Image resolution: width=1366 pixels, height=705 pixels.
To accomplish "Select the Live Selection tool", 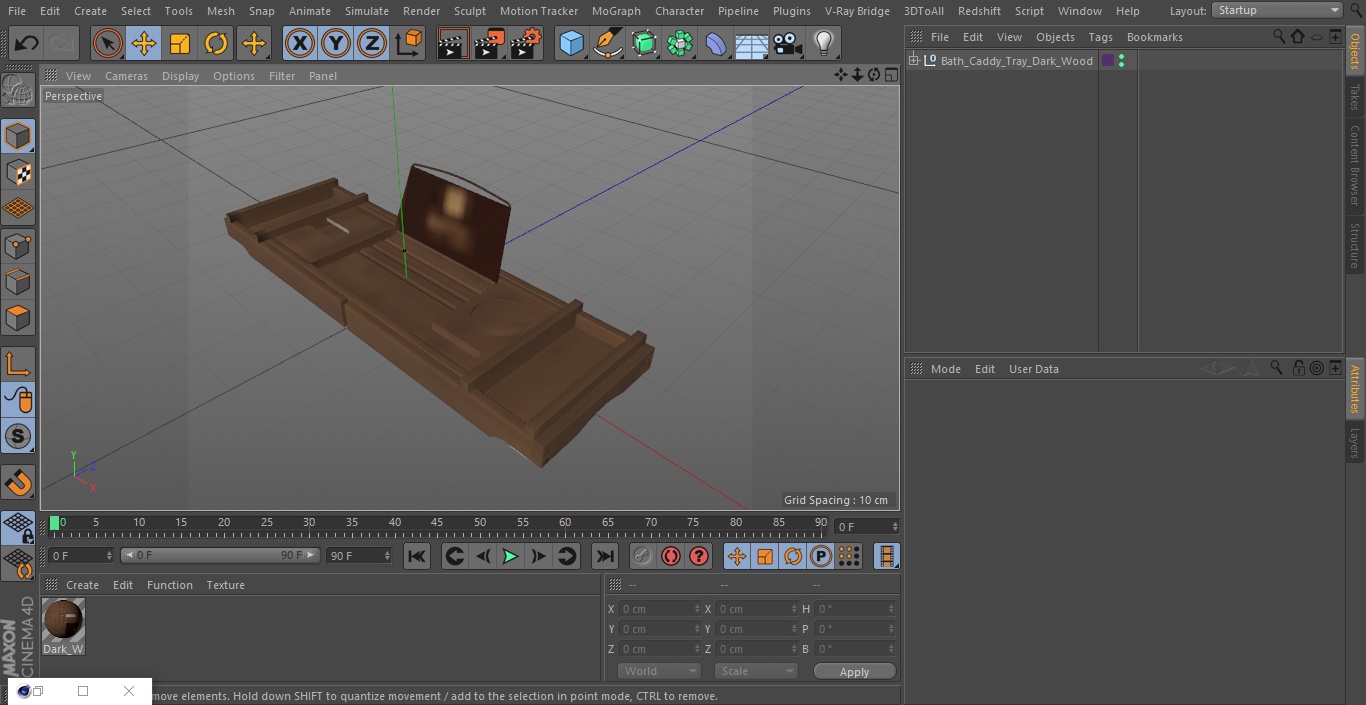I will click(108, 44).
